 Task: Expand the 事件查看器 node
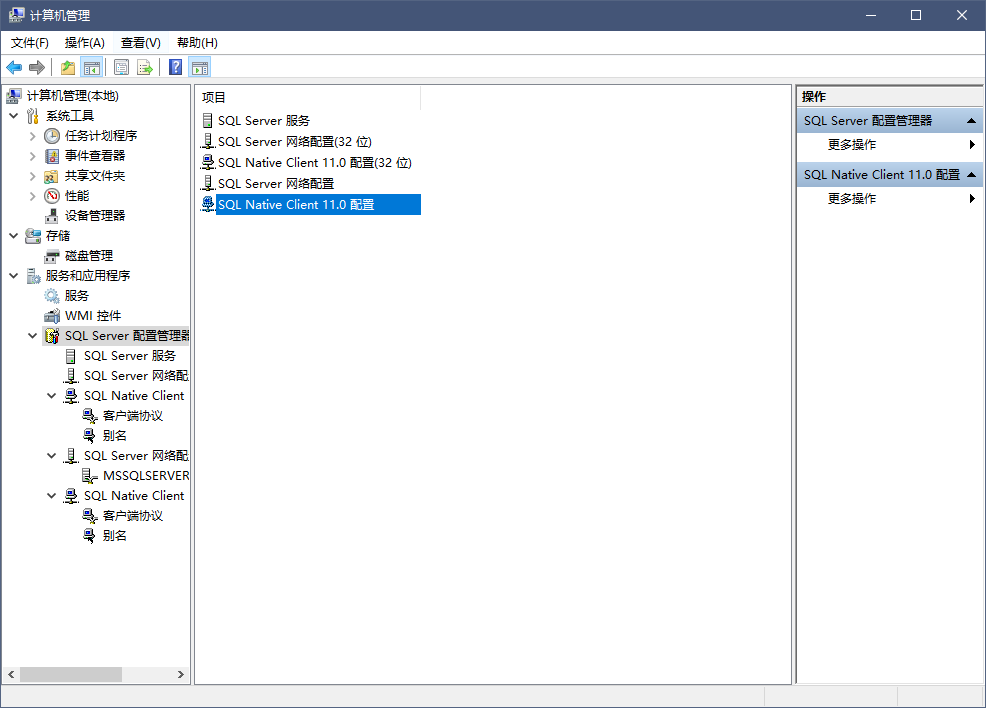point(33,156)
